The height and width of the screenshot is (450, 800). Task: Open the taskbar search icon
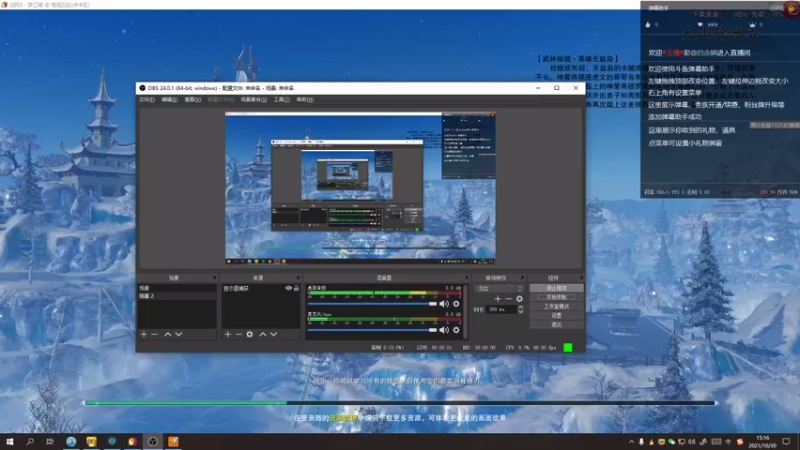click(x=30, y=441)
